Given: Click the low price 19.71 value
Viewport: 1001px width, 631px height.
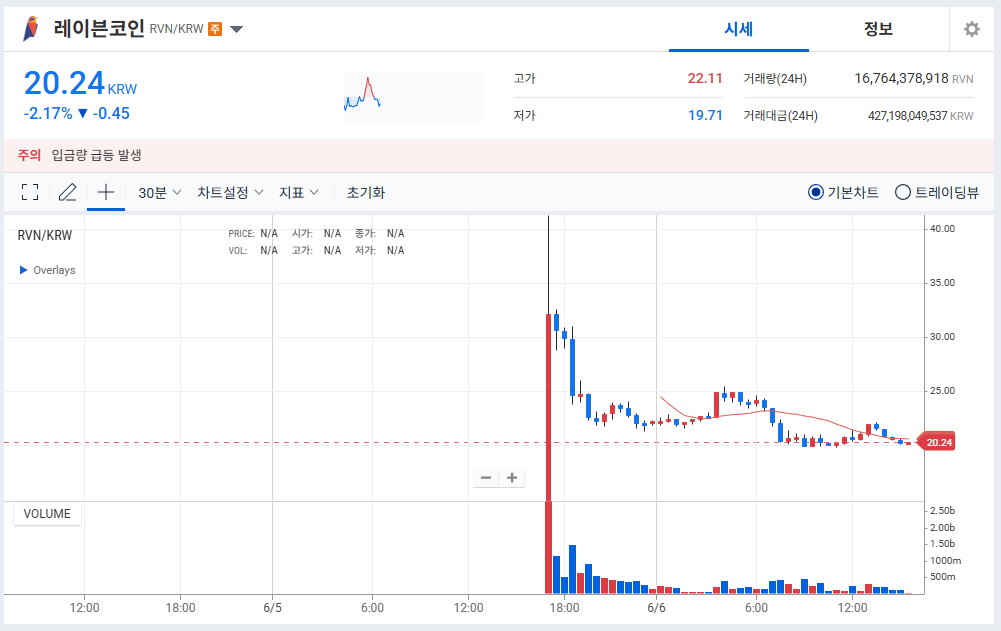Looking at the screenshot, I should [705, 116].
